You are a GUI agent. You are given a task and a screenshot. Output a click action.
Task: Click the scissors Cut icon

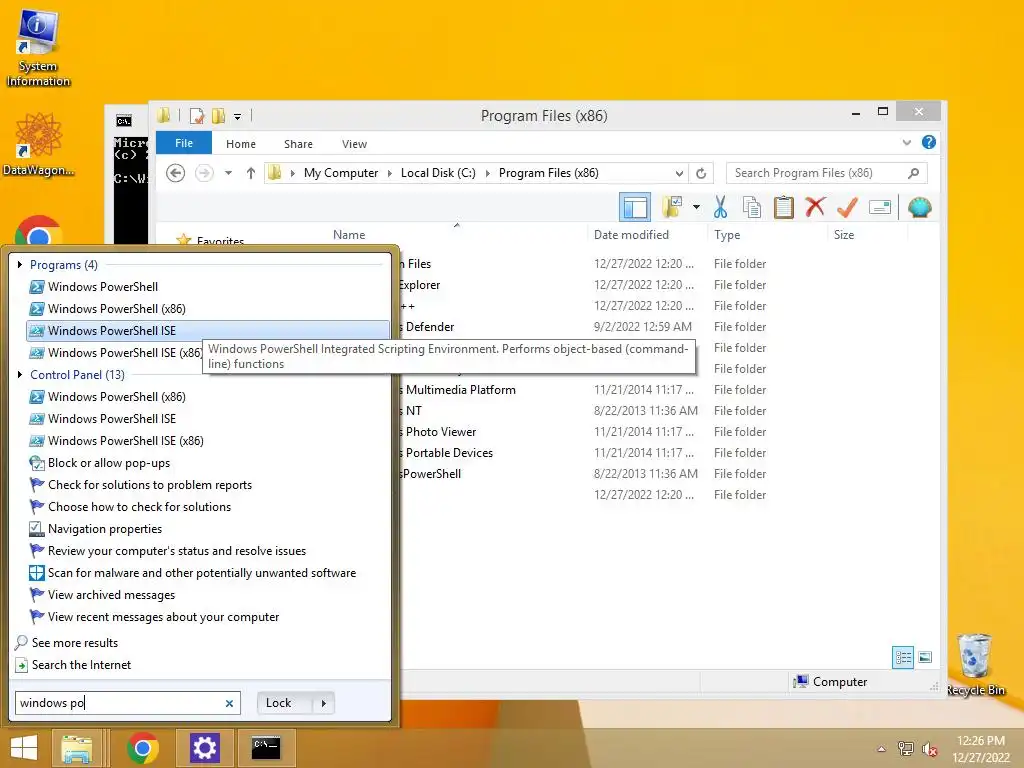point(720,208)
